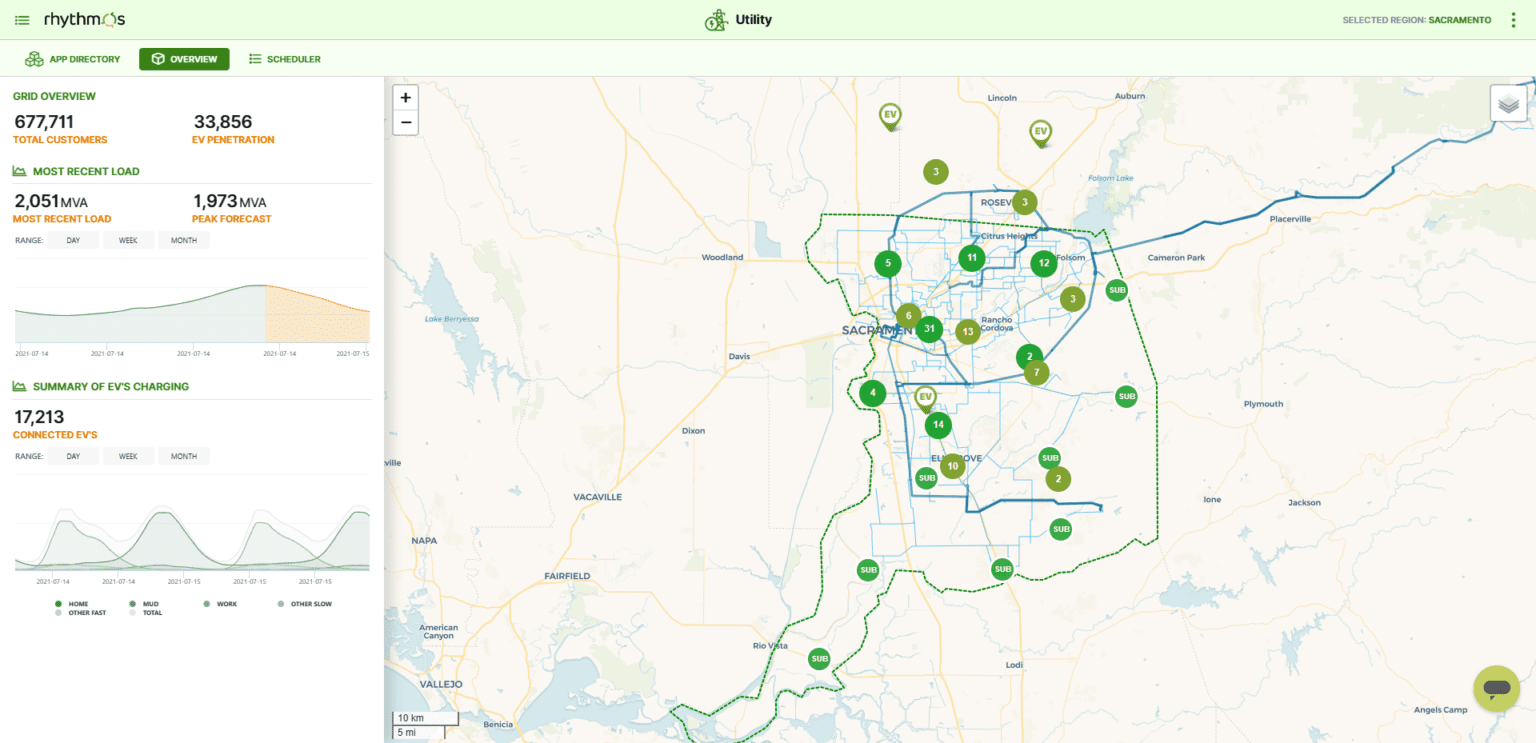Click the Utility icon in header

pyautogui.click(x=716, y=20)
